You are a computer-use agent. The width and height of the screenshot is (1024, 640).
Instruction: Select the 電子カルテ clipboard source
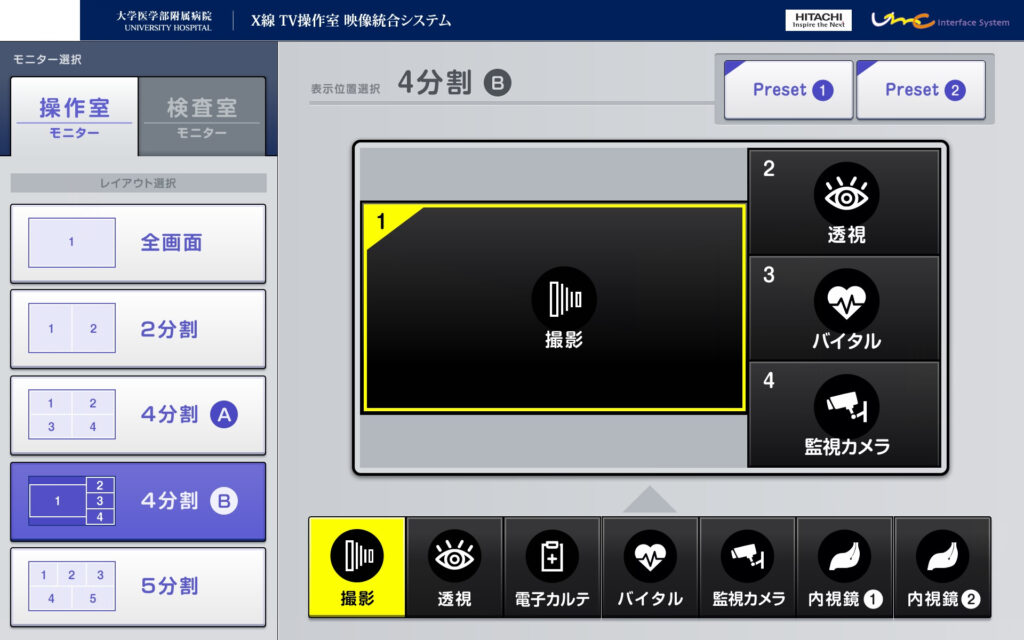tap(552, 566)
